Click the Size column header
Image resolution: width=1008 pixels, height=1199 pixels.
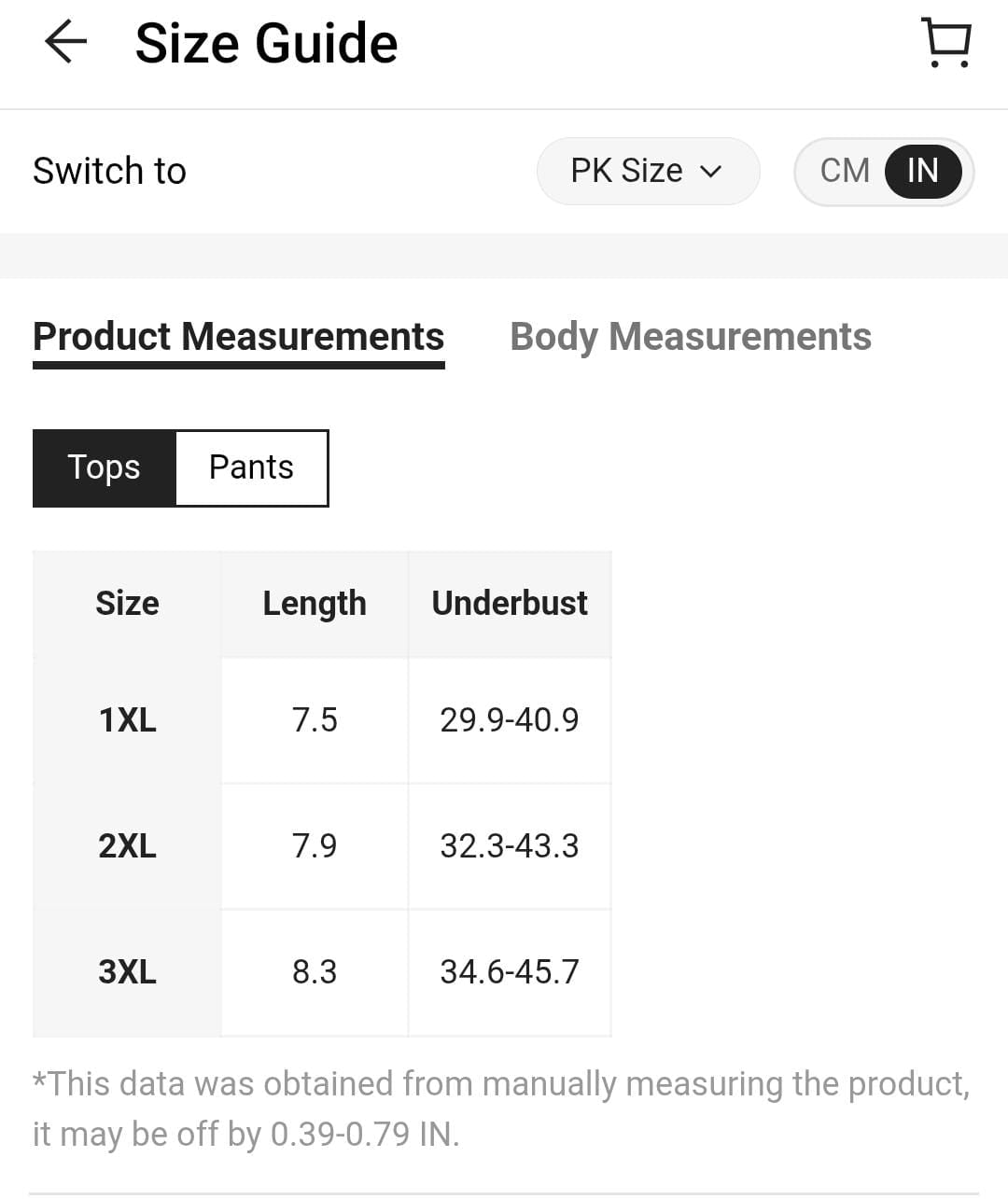(x=127, y=604)
